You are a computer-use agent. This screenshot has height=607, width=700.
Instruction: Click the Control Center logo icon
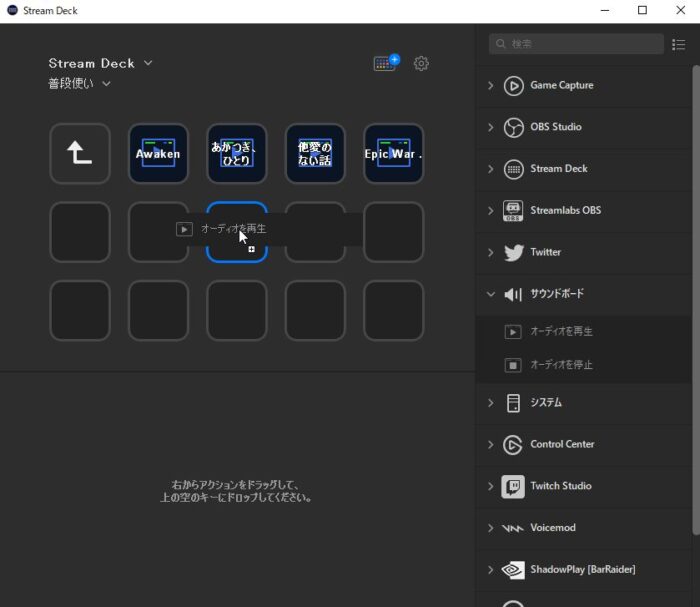point(513,445)
